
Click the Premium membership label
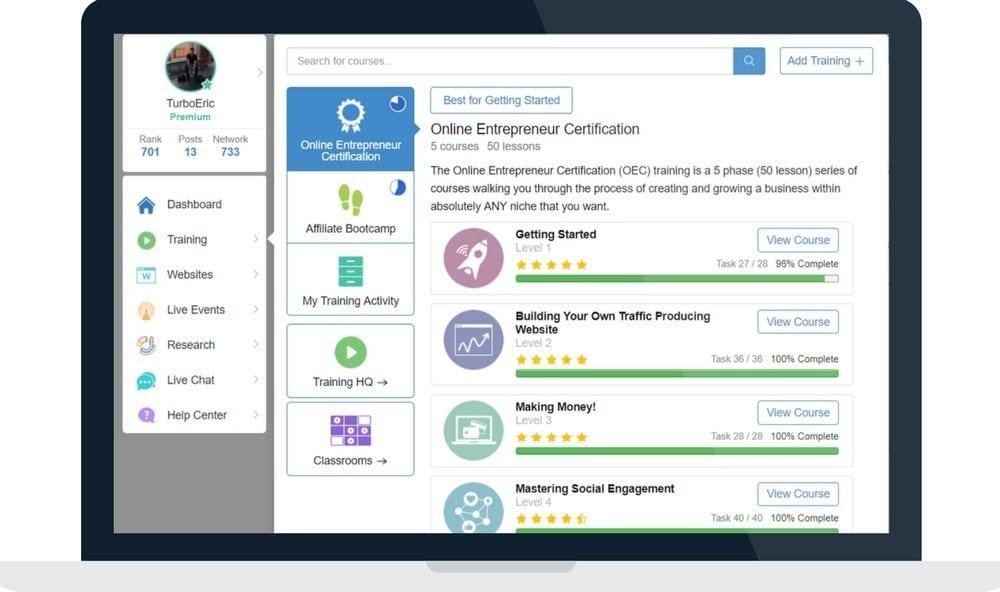[190, 117]
